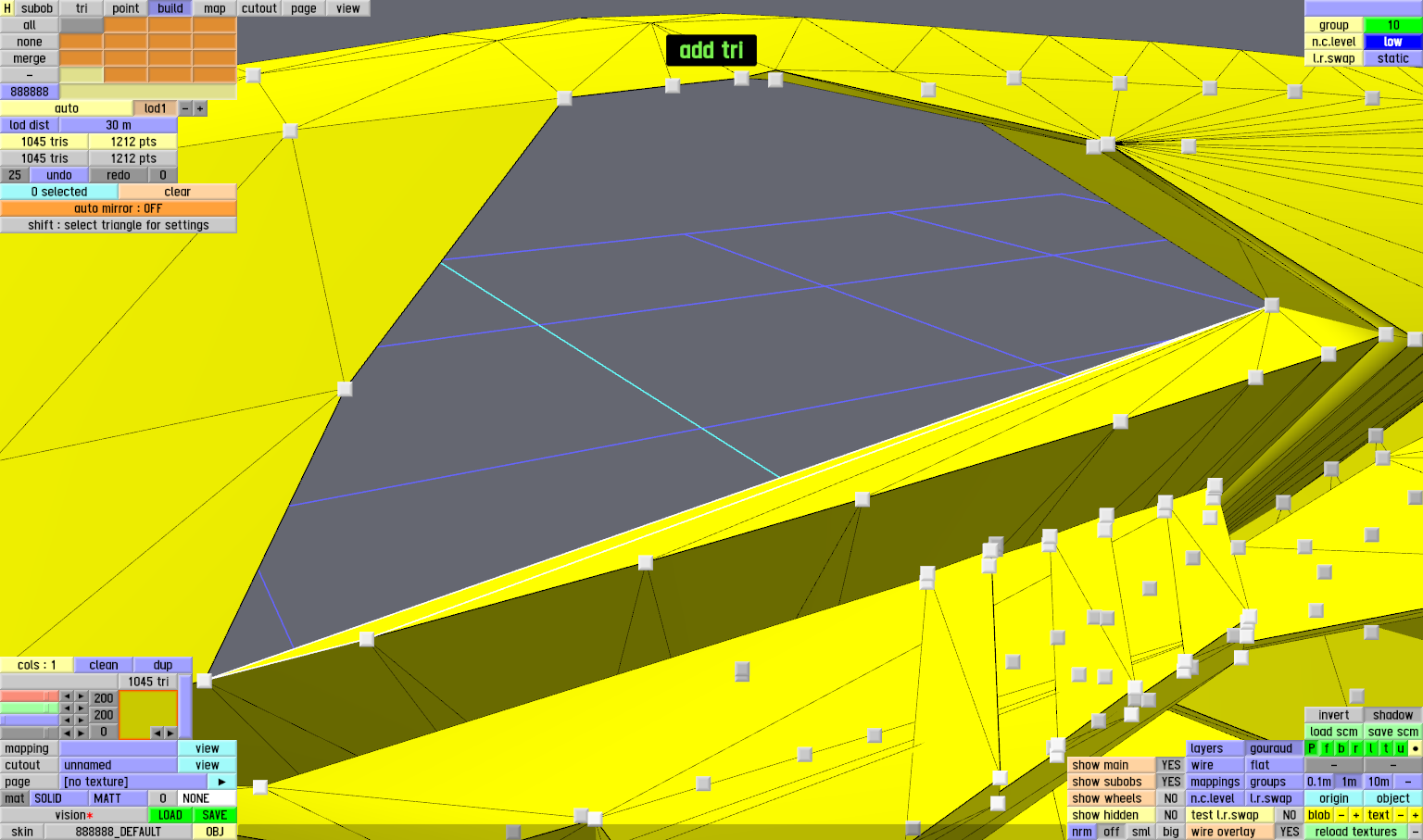Click the blue slider's right arrow
This screenshot has height=840, width=1423.
[x=82, y=721]
